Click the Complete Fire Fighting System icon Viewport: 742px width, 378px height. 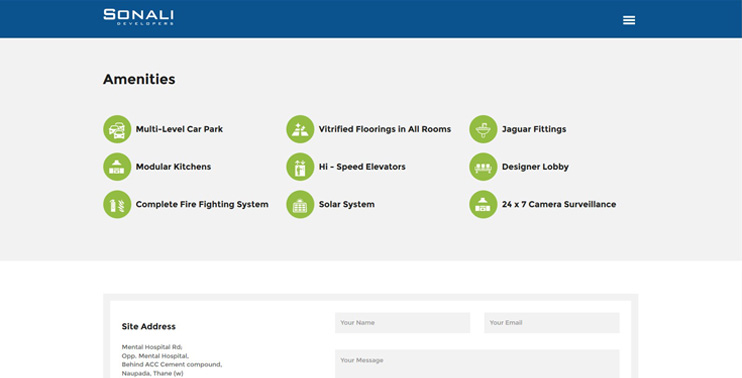[117, 204]
